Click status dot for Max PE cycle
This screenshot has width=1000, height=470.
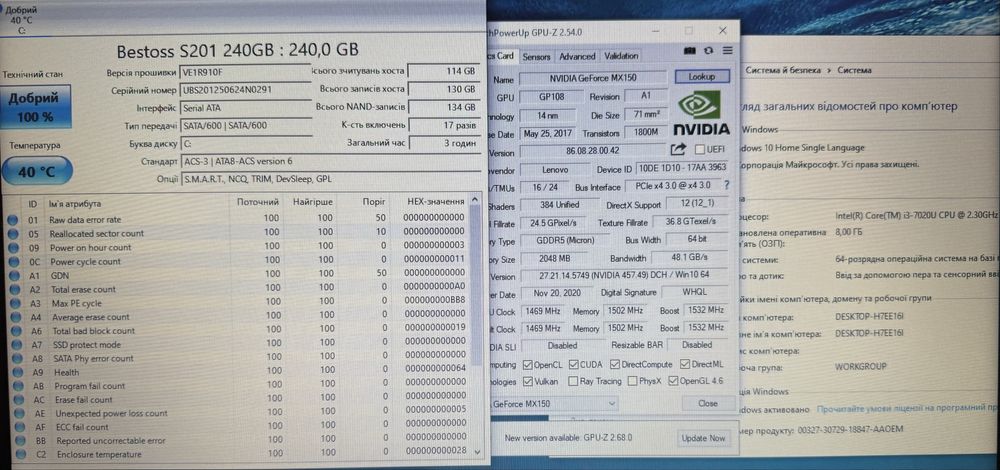tap(13, 303)
